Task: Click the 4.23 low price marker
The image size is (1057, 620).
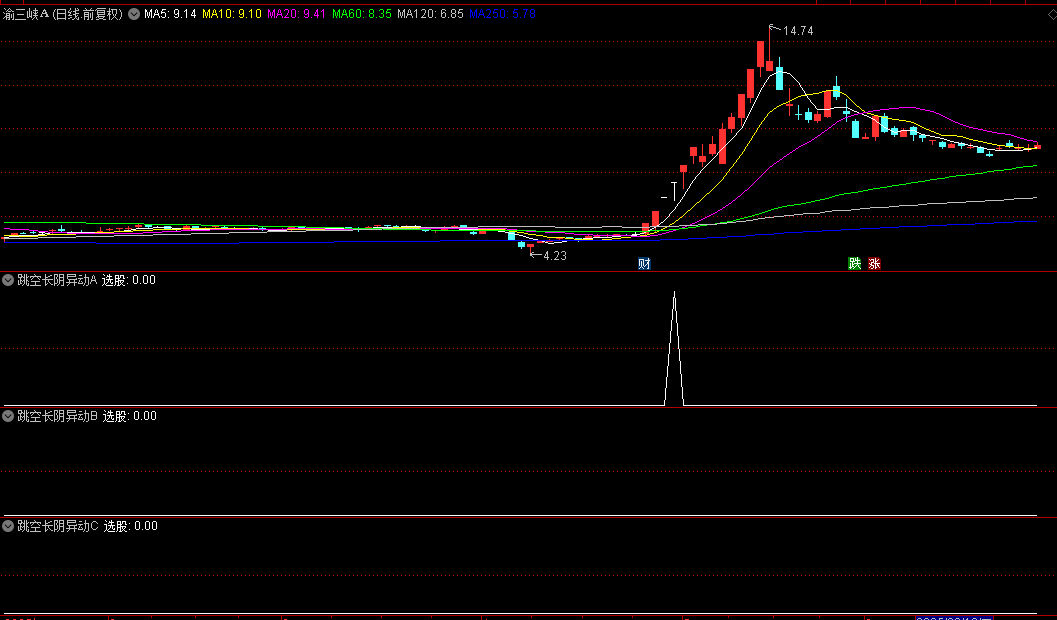Action: 555,256
